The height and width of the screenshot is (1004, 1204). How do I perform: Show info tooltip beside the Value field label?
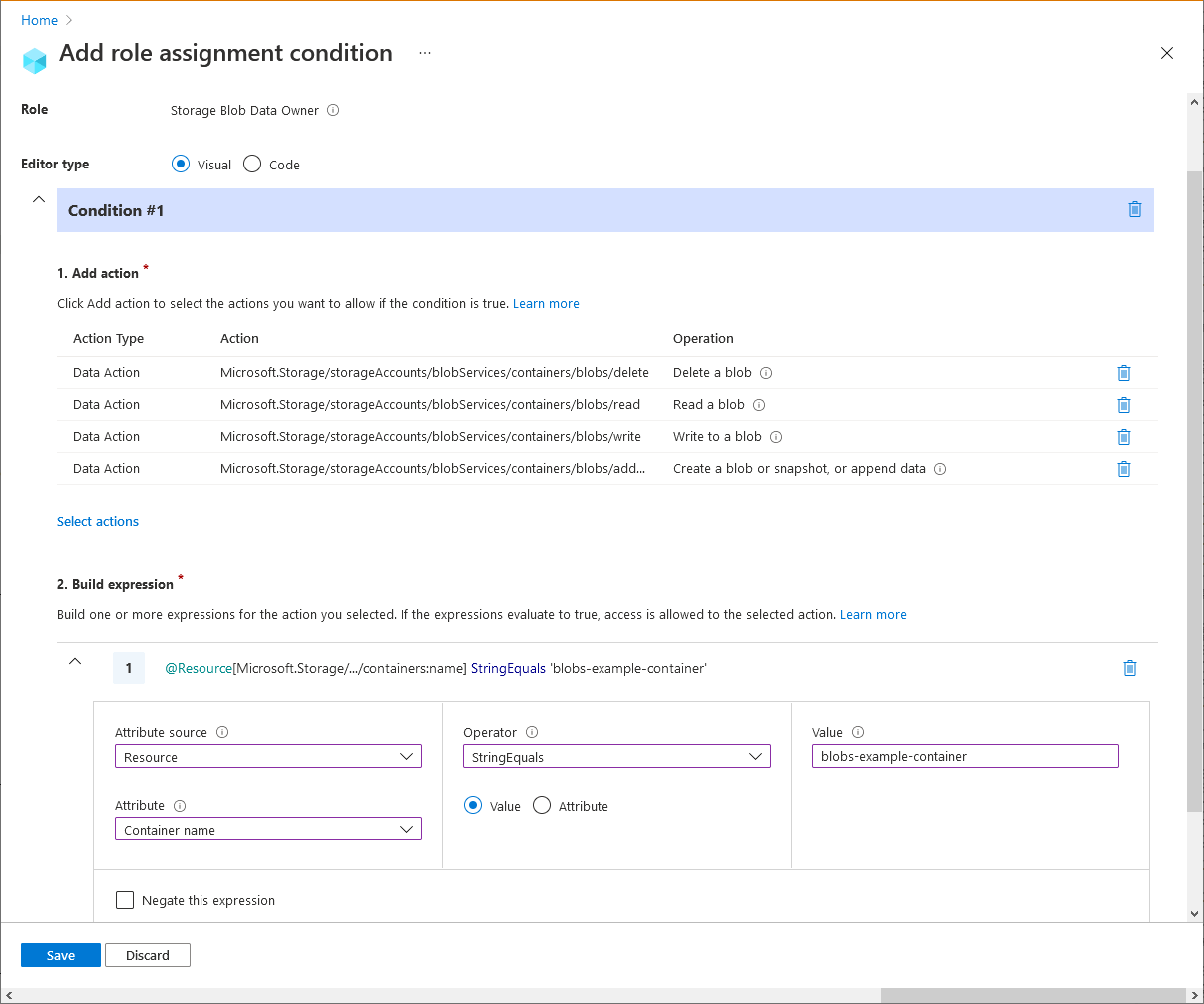[860, 732]
